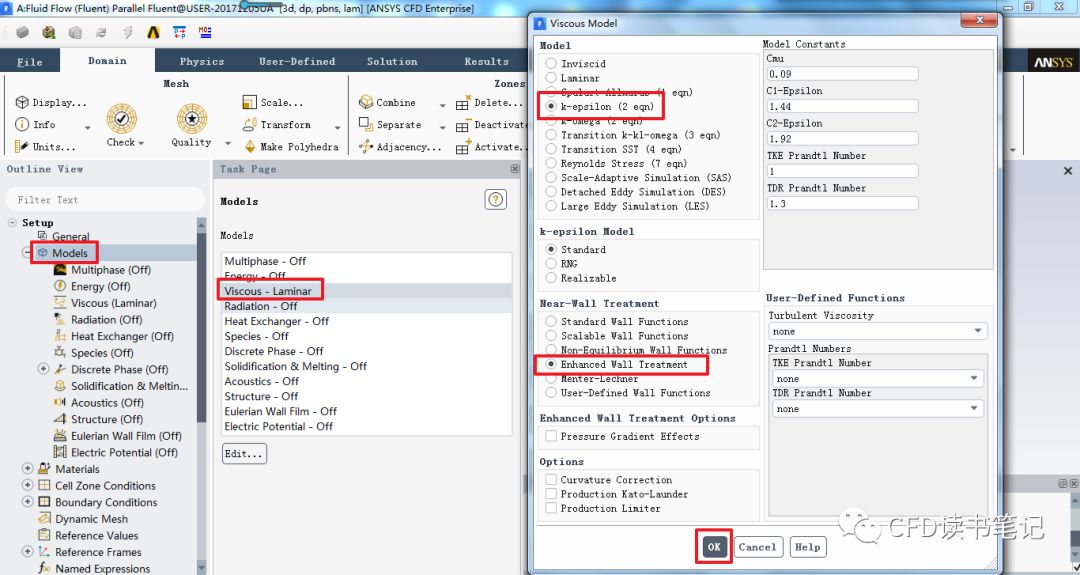Select Dynamic Mesh in outline tree

[92, 519]
